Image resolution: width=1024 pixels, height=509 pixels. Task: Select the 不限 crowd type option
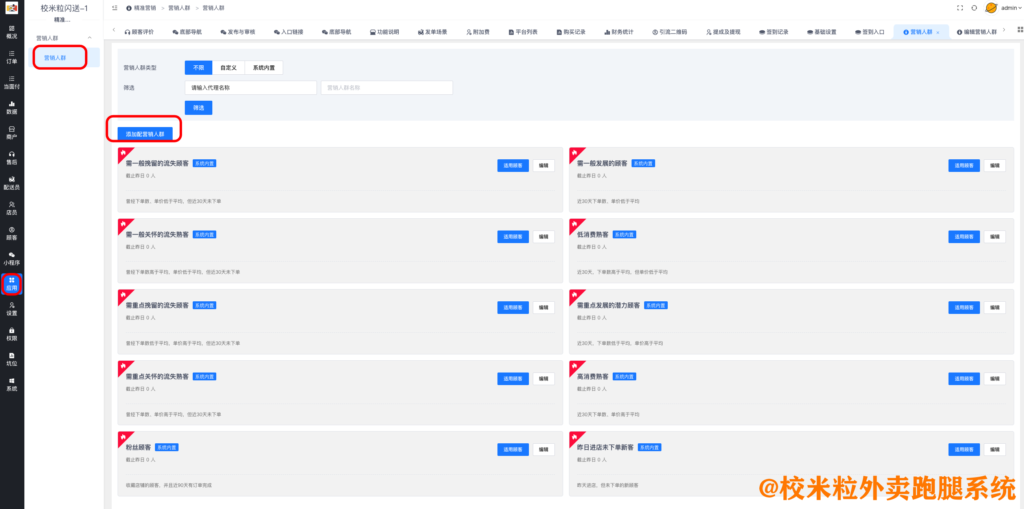tap(197, 68)
